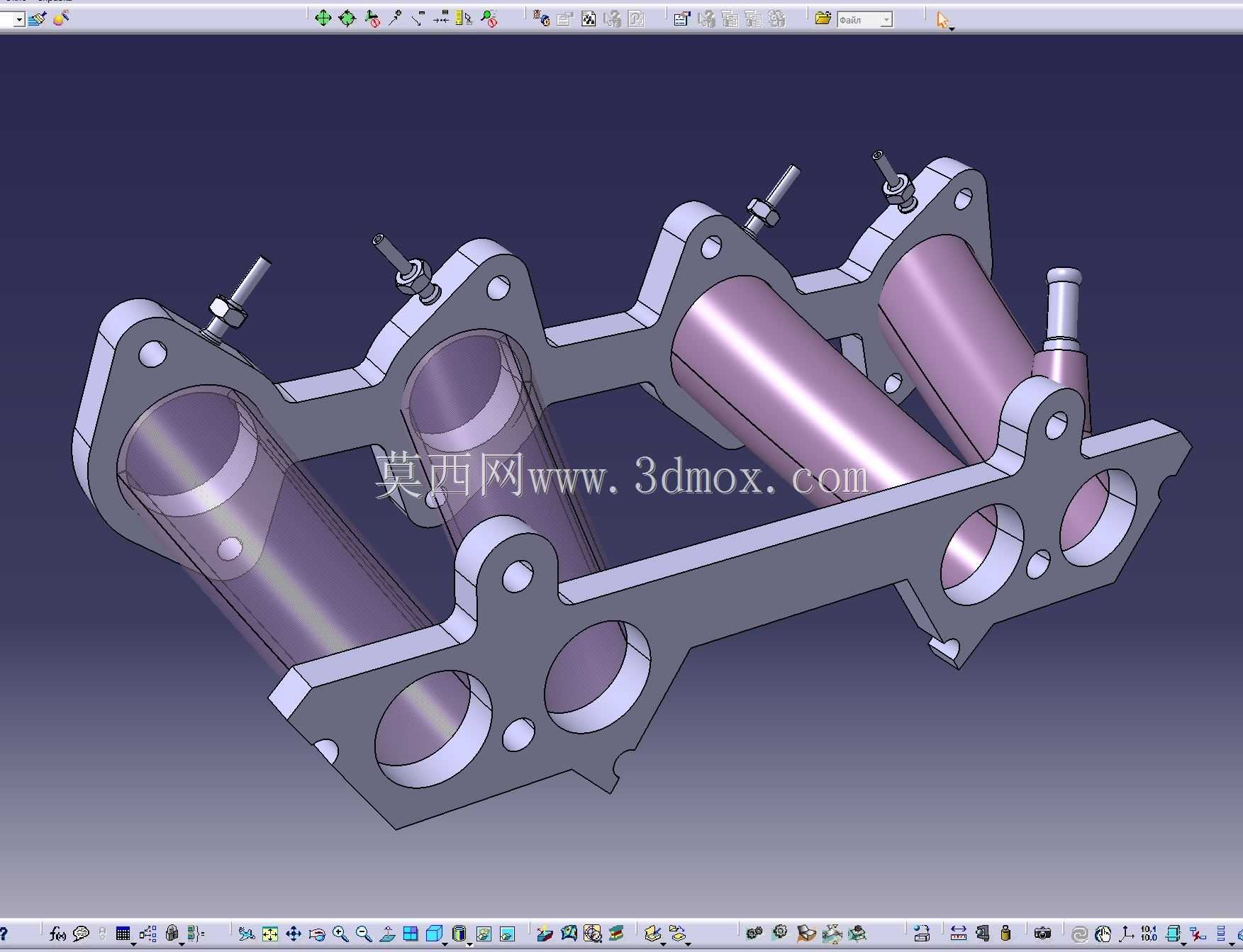Expand the Shading view mode dropdown arrow
Screen dimensions: 1243x952
coord(469,945)
